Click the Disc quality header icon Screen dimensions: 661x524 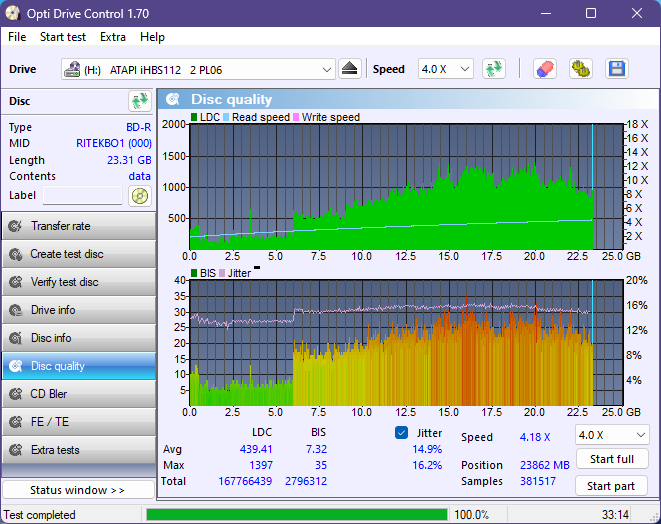172,99
